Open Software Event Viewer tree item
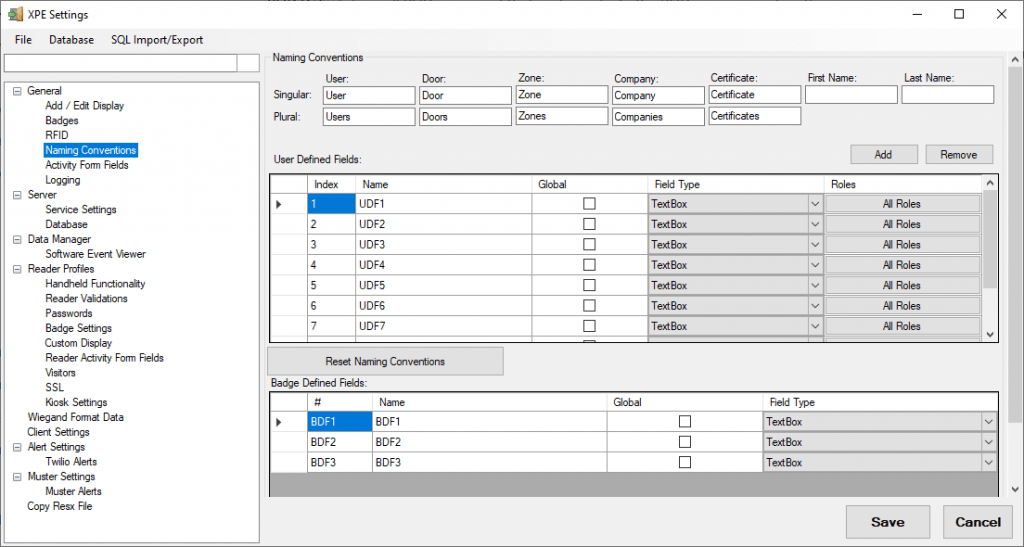 click(95, 254)
